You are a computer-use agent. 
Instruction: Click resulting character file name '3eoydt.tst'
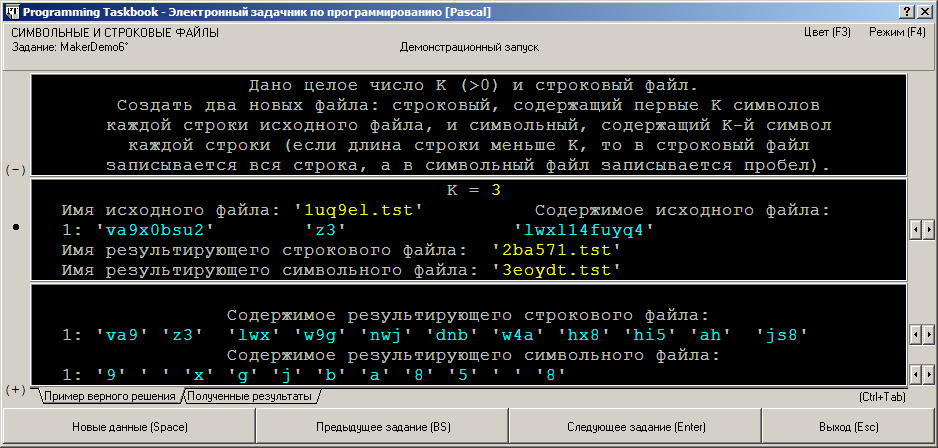coord(556,270)
